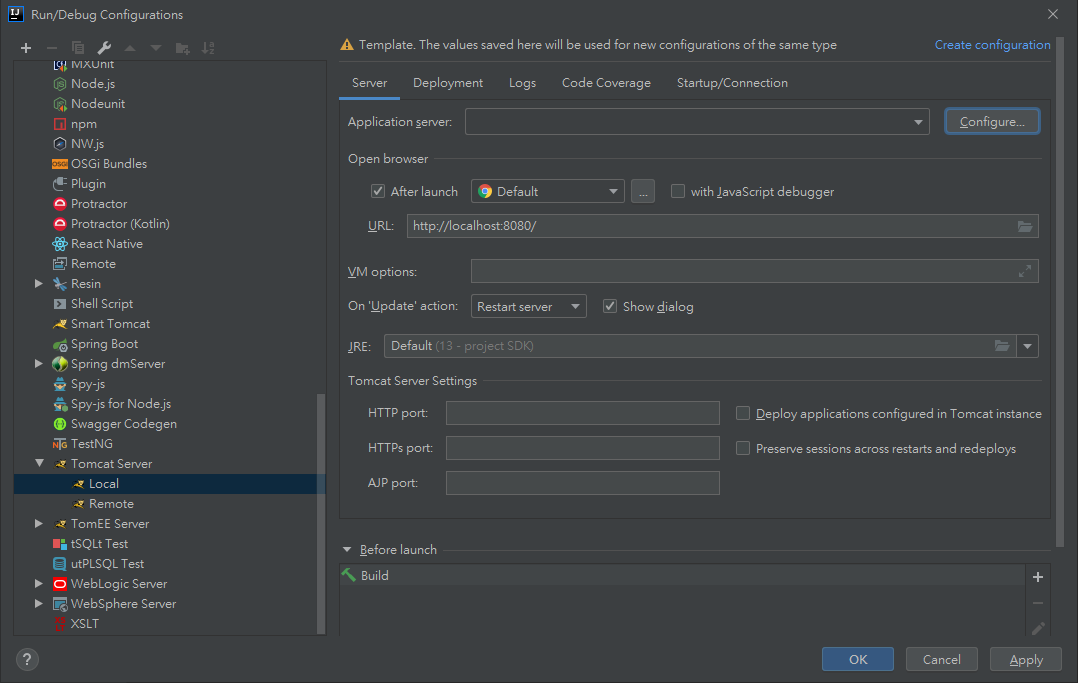The height and width of the screenshot is (683, 1078).
Task: Click the wrench Edit Templates icon
Action: 104,48
